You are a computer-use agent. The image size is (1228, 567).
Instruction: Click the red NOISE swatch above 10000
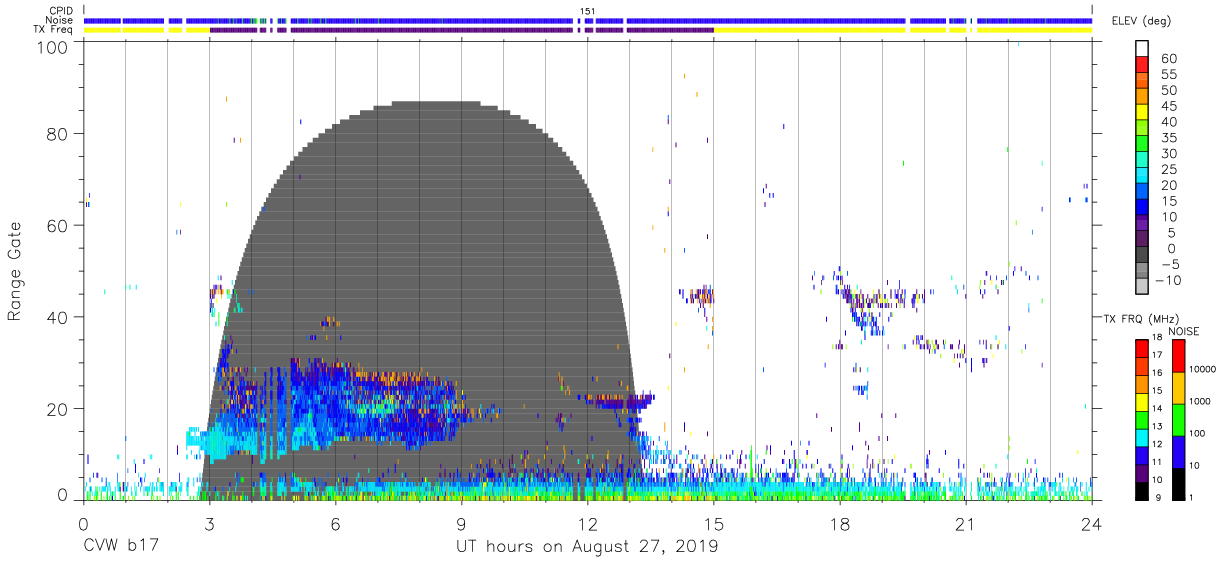[1179, 355]
